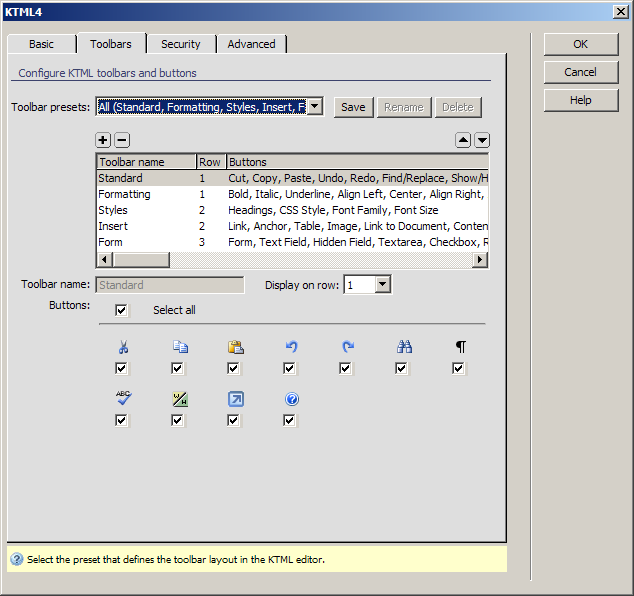Uncheck the checkbox under the binoculars icon
Image resolution: width=634 pixels, height=596 pixels.
point(401,368)
